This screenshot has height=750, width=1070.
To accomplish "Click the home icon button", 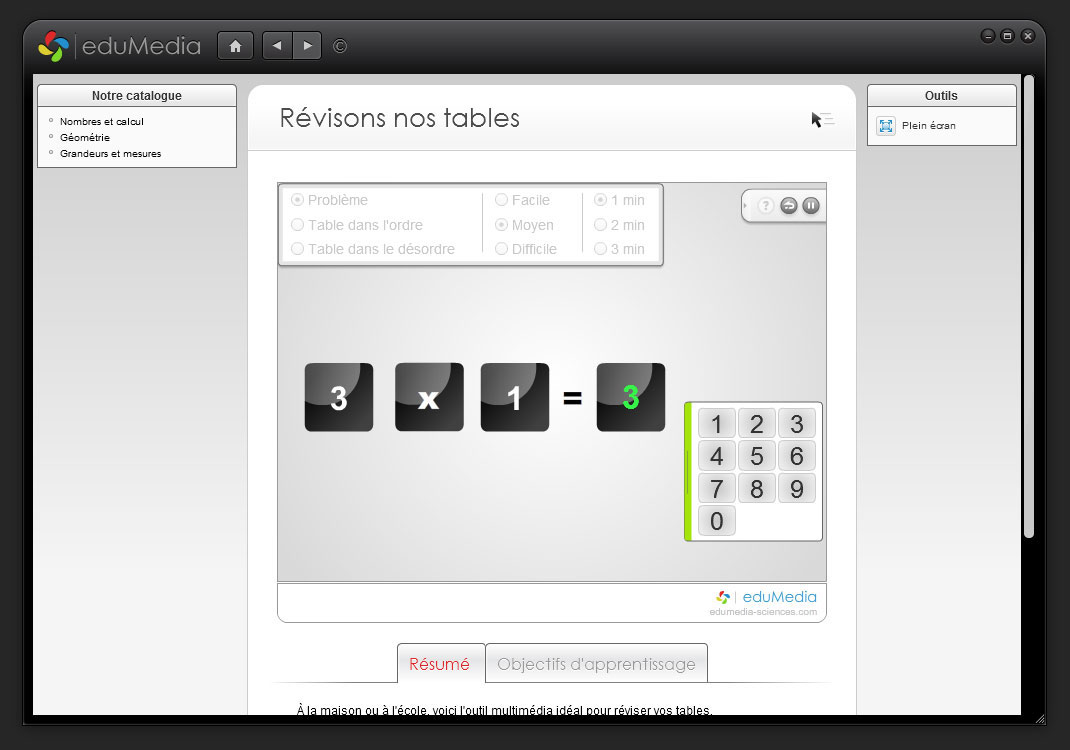I will (x=235, y=46).
